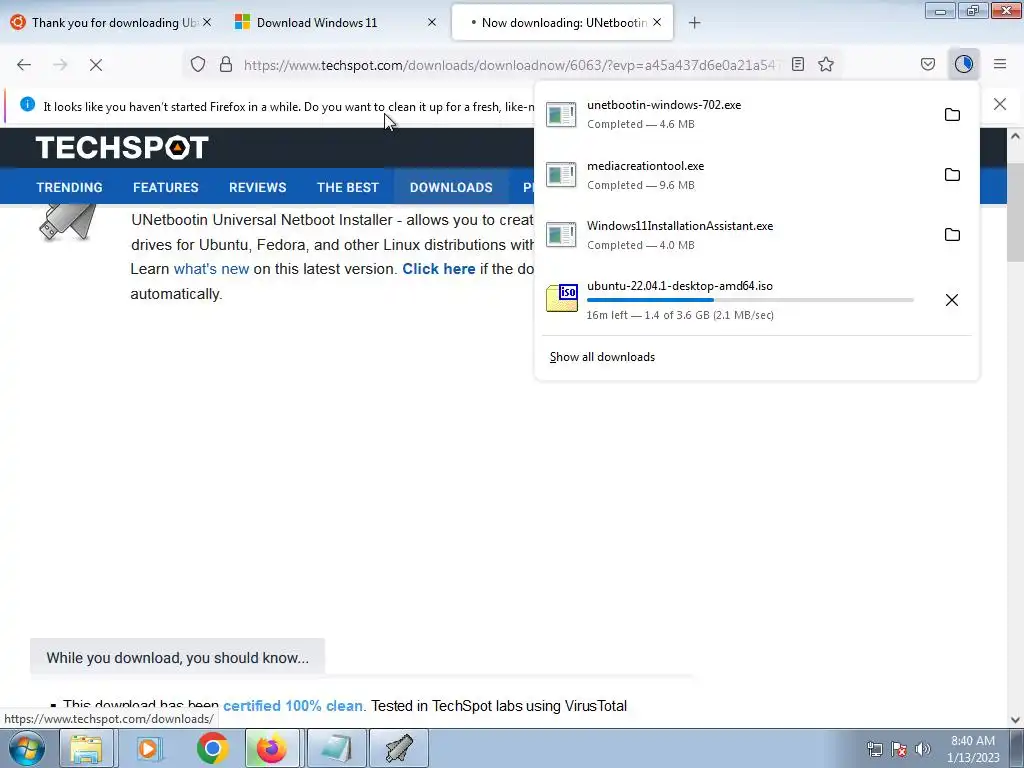Viewport: 1024px width, 768px height.
Task: Close the Download Windows 11 tab
Action: pos(432,22)
